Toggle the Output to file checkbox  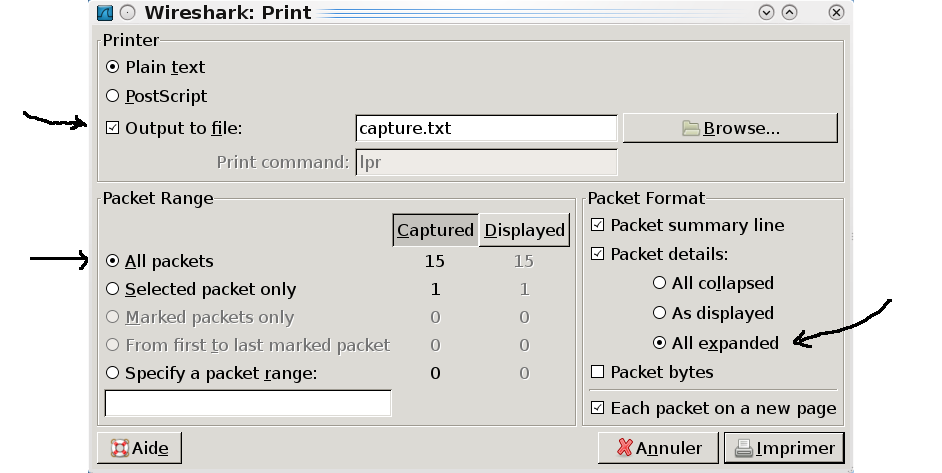[x=112, y=127]
